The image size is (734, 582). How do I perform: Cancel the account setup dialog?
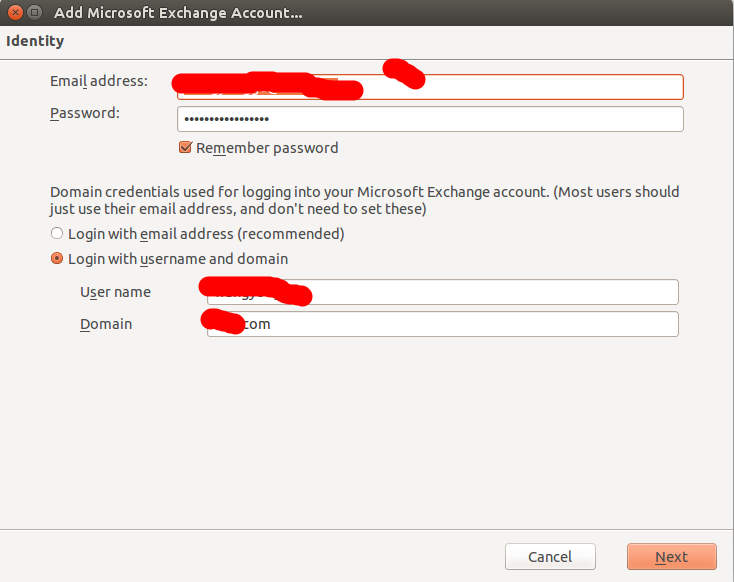(550, 557)
